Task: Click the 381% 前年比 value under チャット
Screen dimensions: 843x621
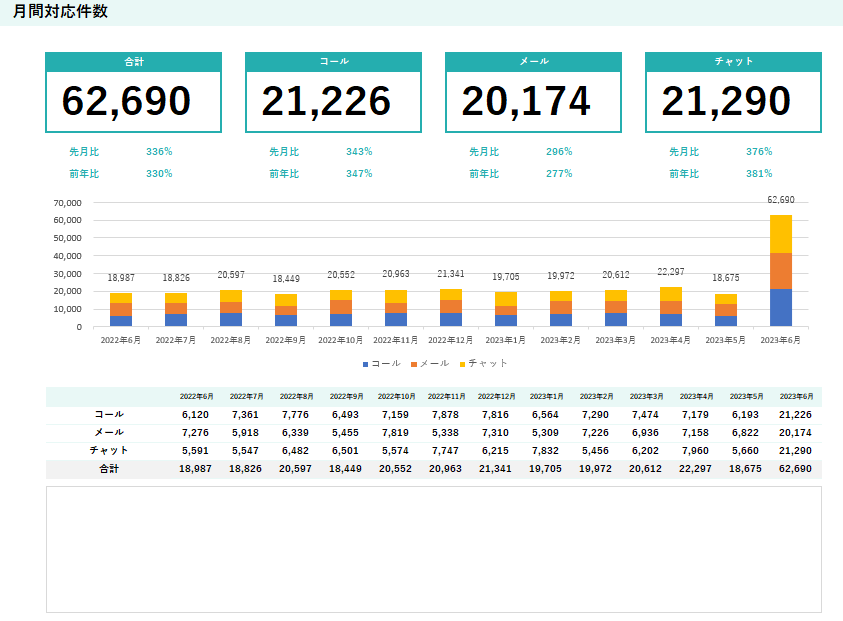Action: click(x=759, y=174)
